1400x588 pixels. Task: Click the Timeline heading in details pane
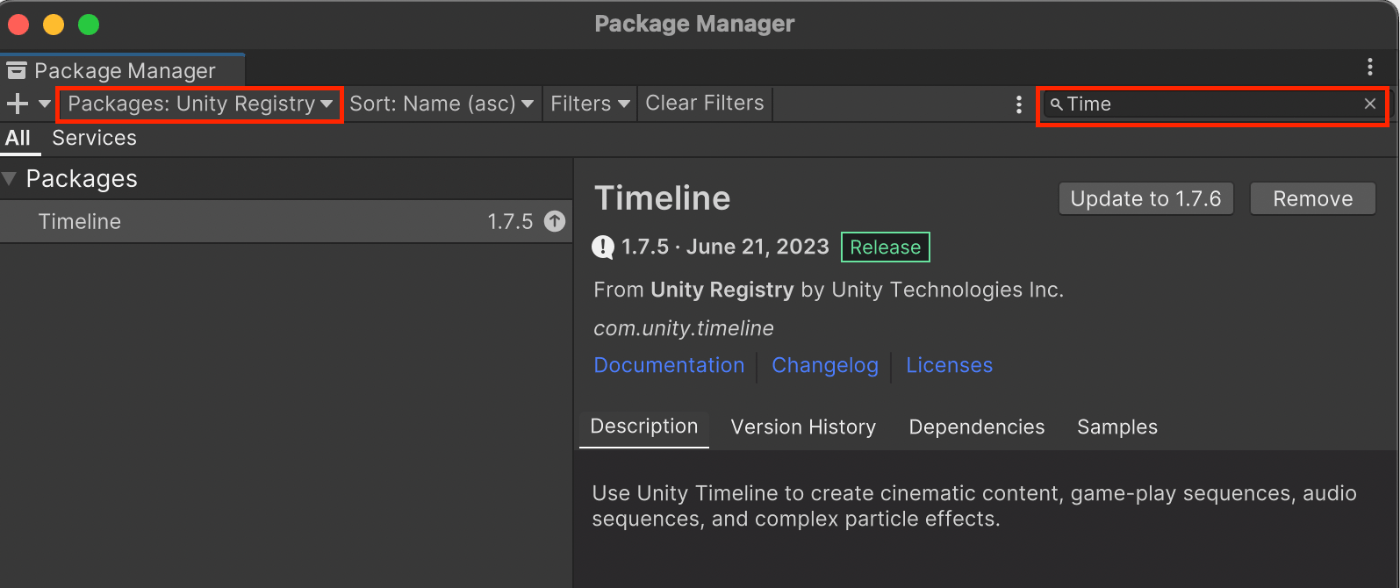point(662,198)
